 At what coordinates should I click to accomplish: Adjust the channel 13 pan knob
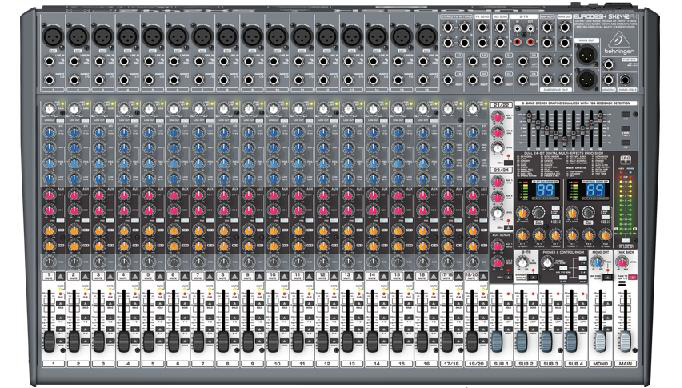348,262
